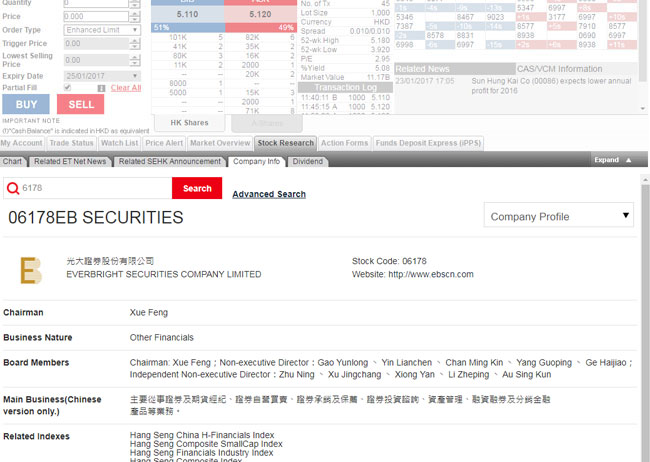Open the Dividend sub-tab

click(308, 161)
